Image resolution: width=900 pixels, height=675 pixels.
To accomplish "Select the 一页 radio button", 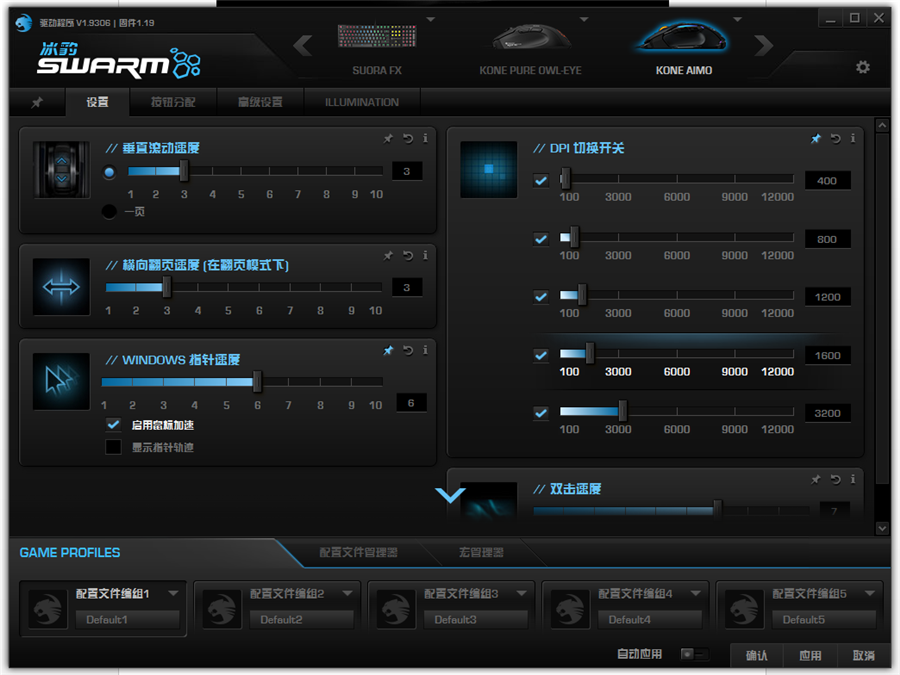I will pos(109,211).
